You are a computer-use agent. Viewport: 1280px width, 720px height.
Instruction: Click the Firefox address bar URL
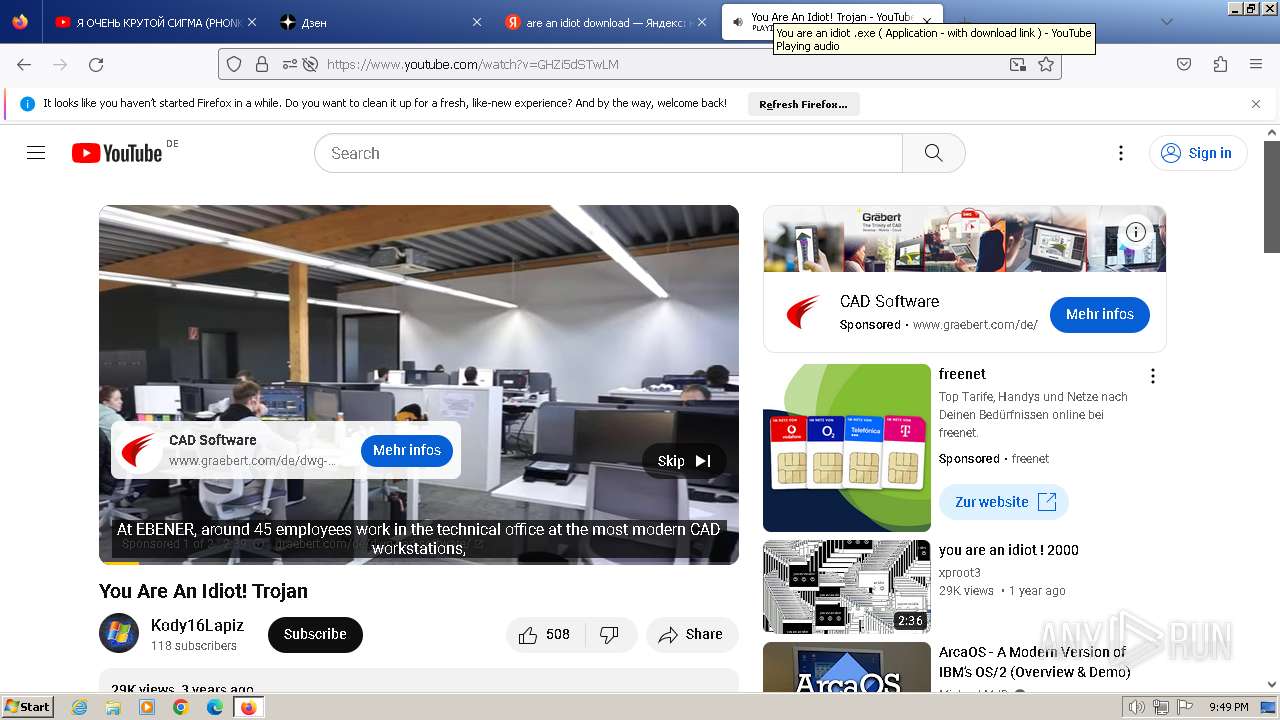click(x=472, y=64)
